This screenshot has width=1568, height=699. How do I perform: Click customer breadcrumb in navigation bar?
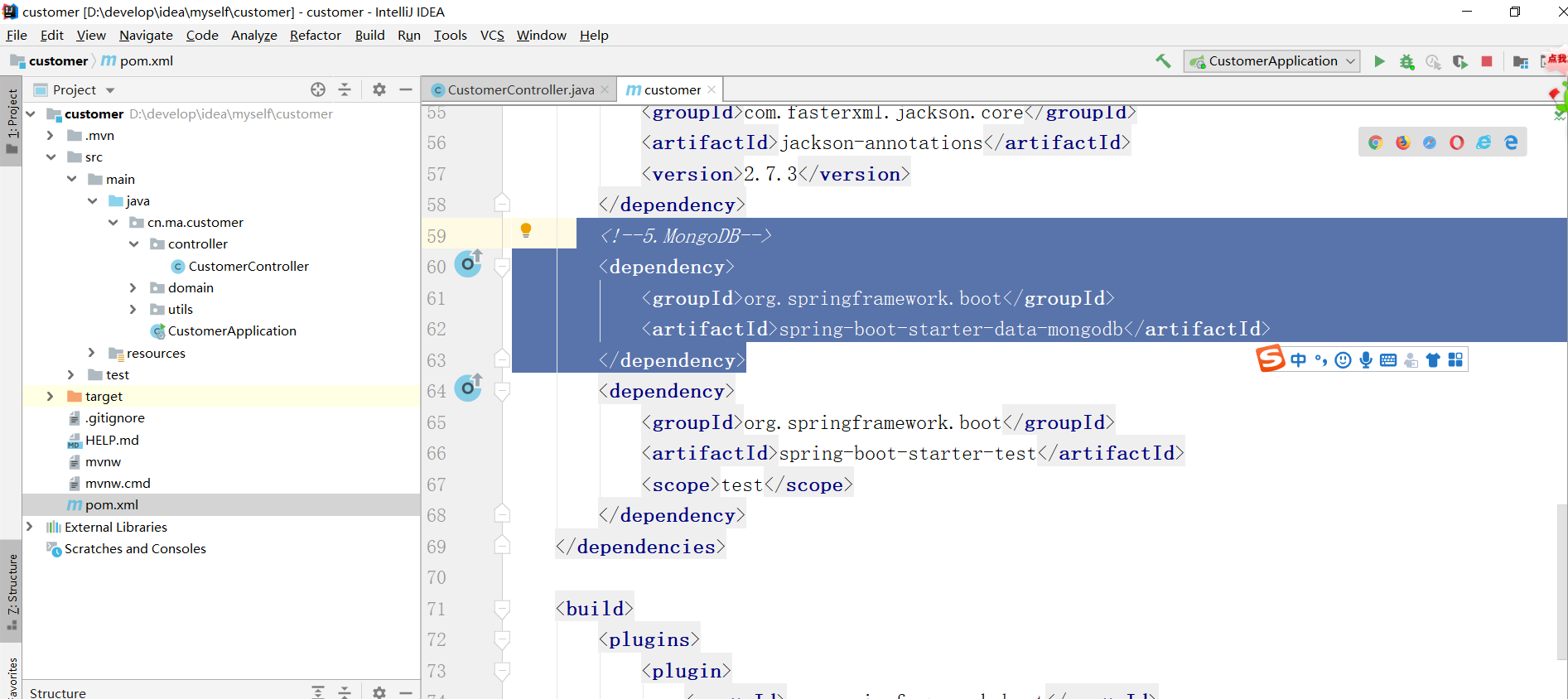click(x=50, y=61)
